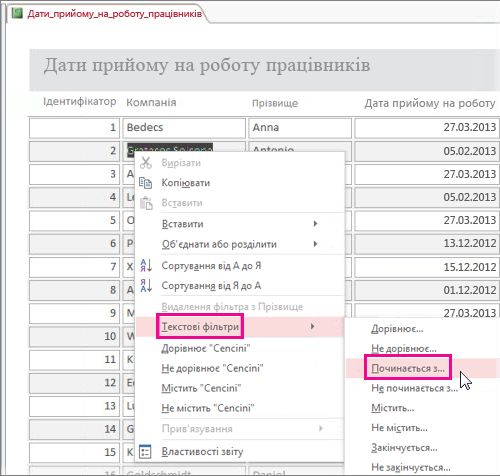500x476 pixels.
Task: Click identifier cell 7
Action: pos(74,267)
